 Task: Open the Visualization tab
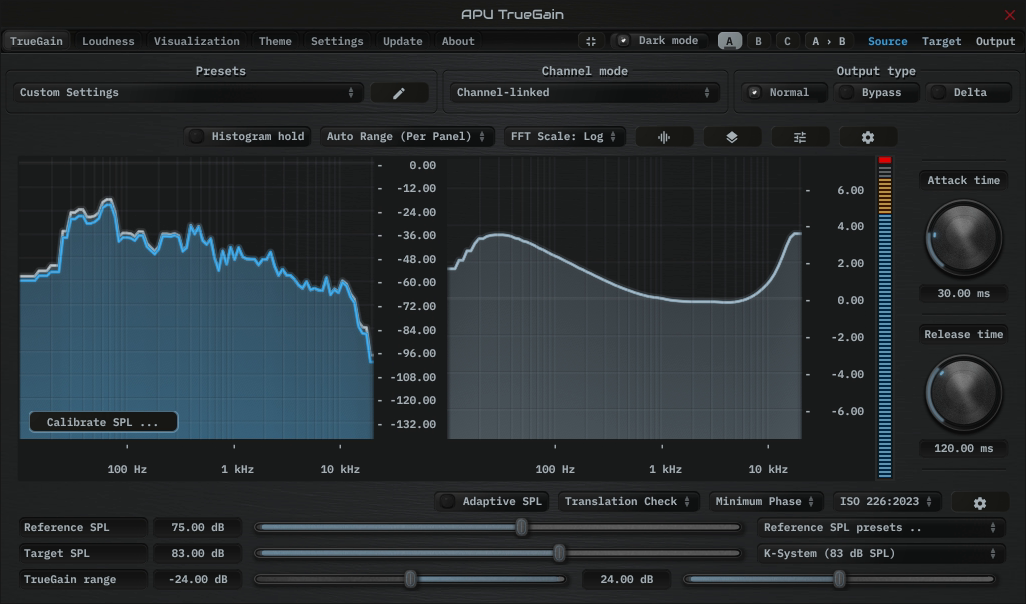coord(196,41)
